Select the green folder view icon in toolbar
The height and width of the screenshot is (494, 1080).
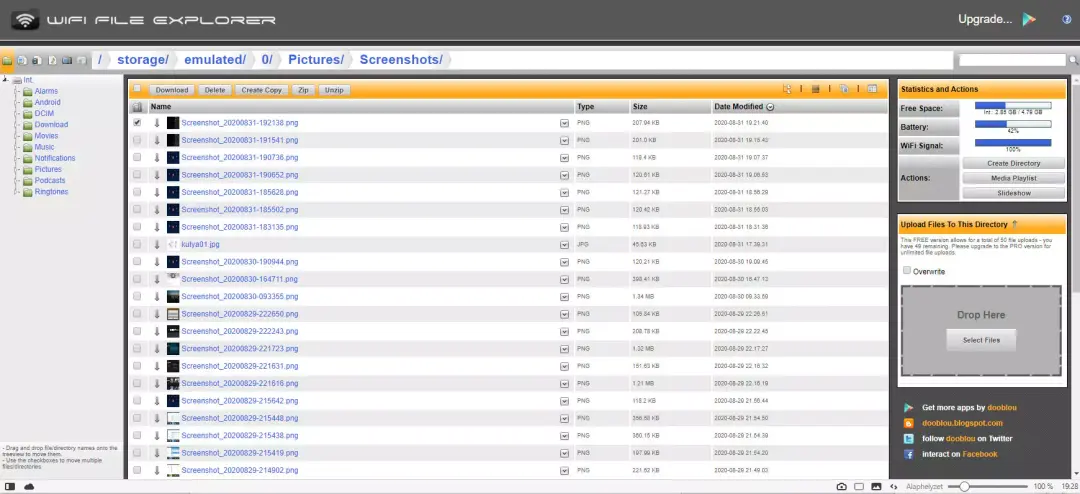point(7,61)
